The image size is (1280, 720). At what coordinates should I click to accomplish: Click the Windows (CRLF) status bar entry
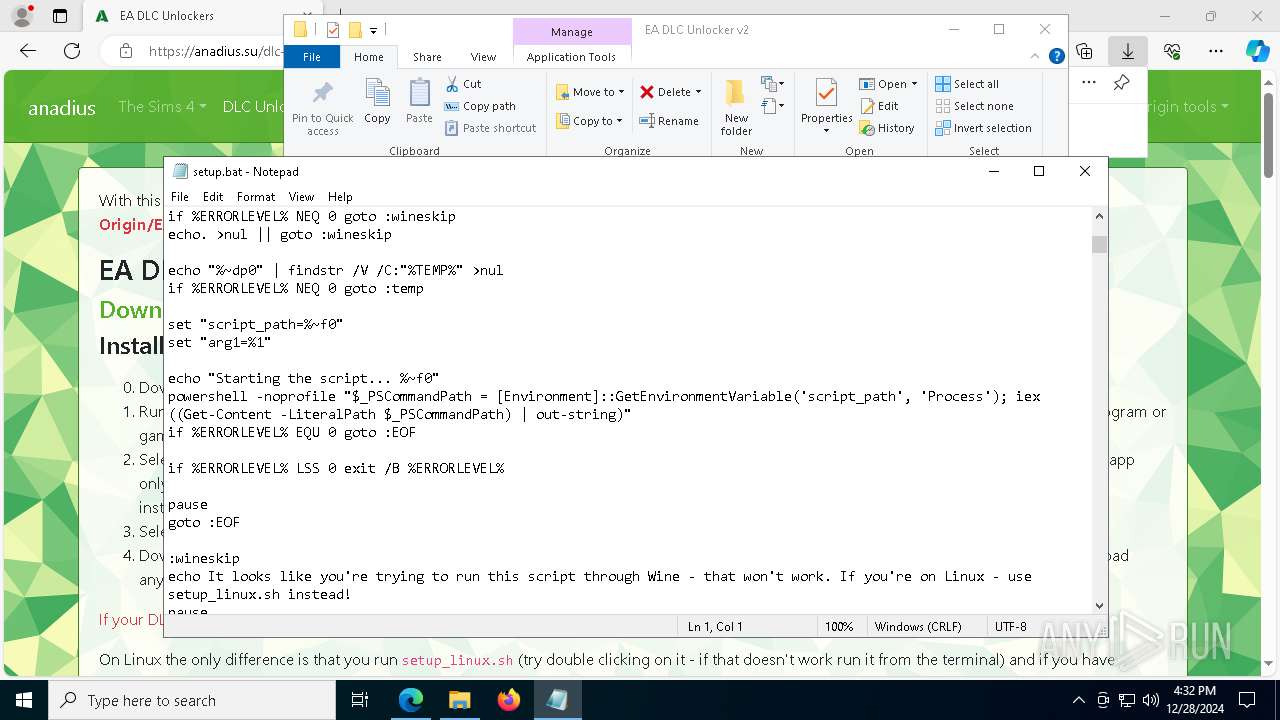click(918, 627)
